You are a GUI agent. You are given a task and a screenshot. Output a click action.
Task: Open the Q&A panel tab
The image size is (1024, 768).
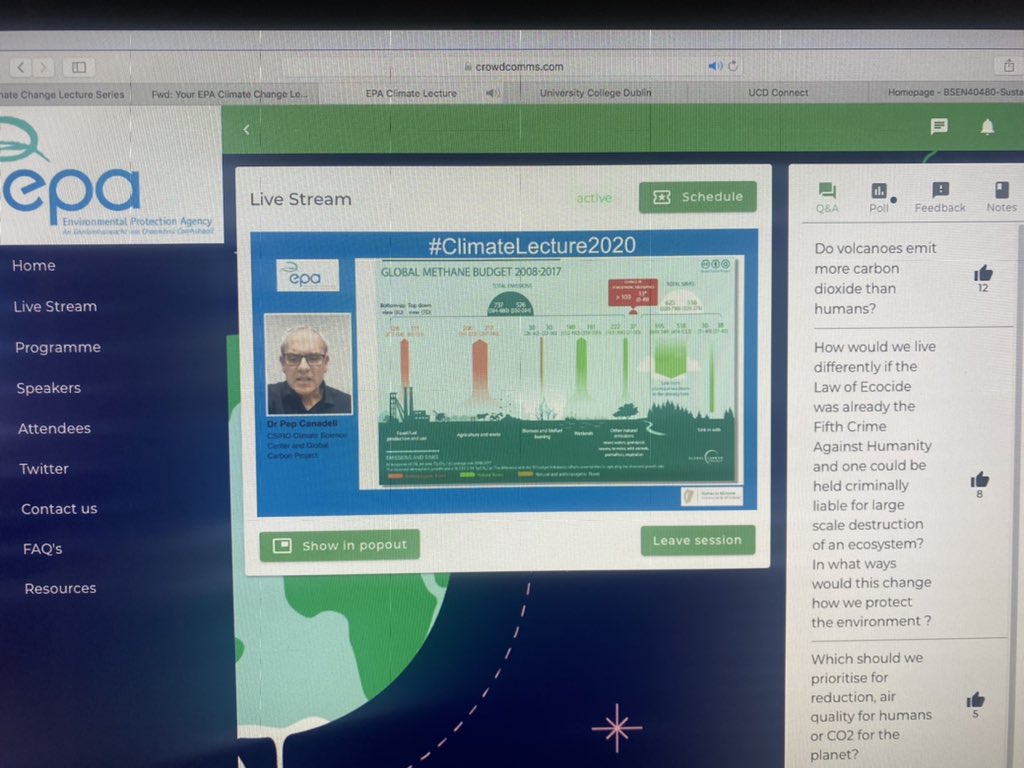pos(827,197)
